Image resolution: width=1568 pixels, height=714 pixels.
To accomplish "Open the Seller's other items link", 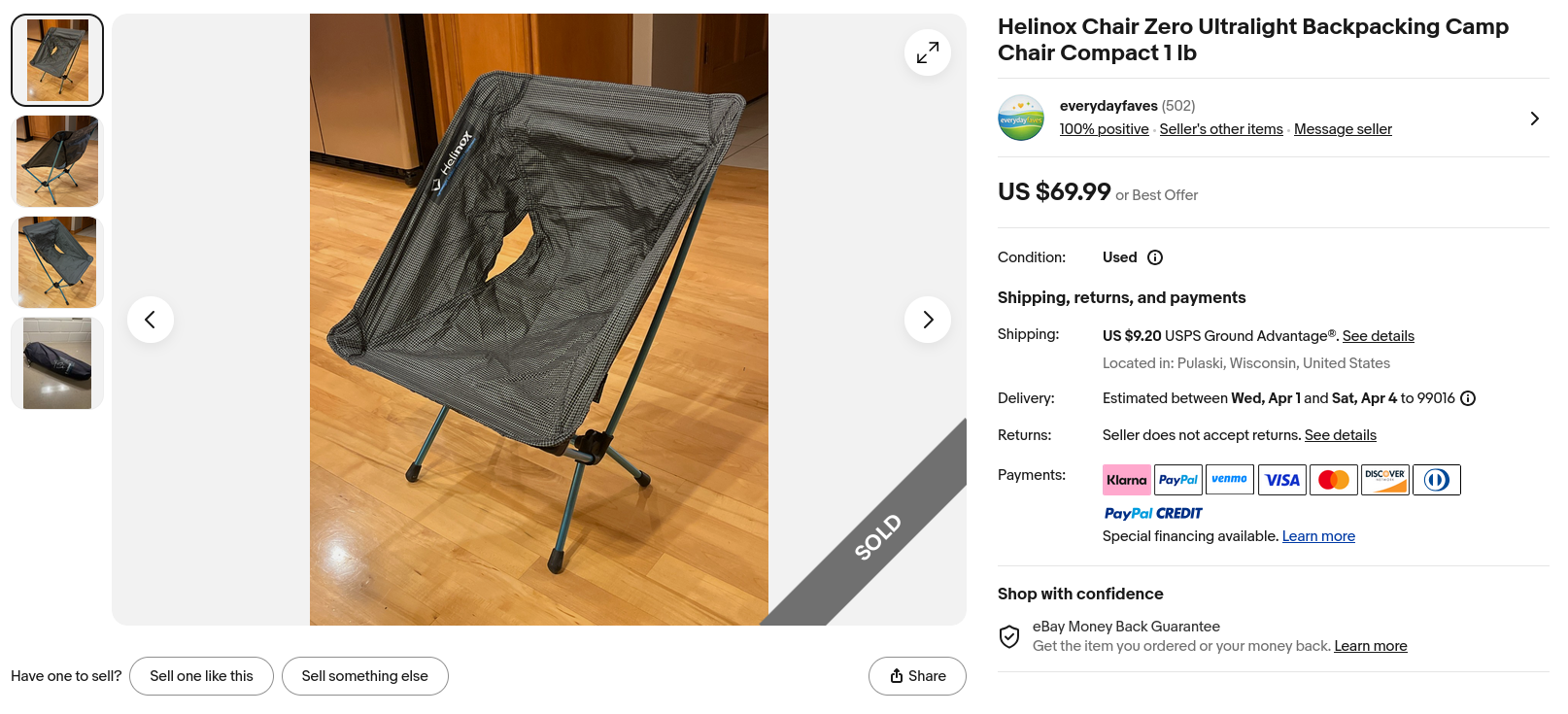I will [x=1220, y=129].
